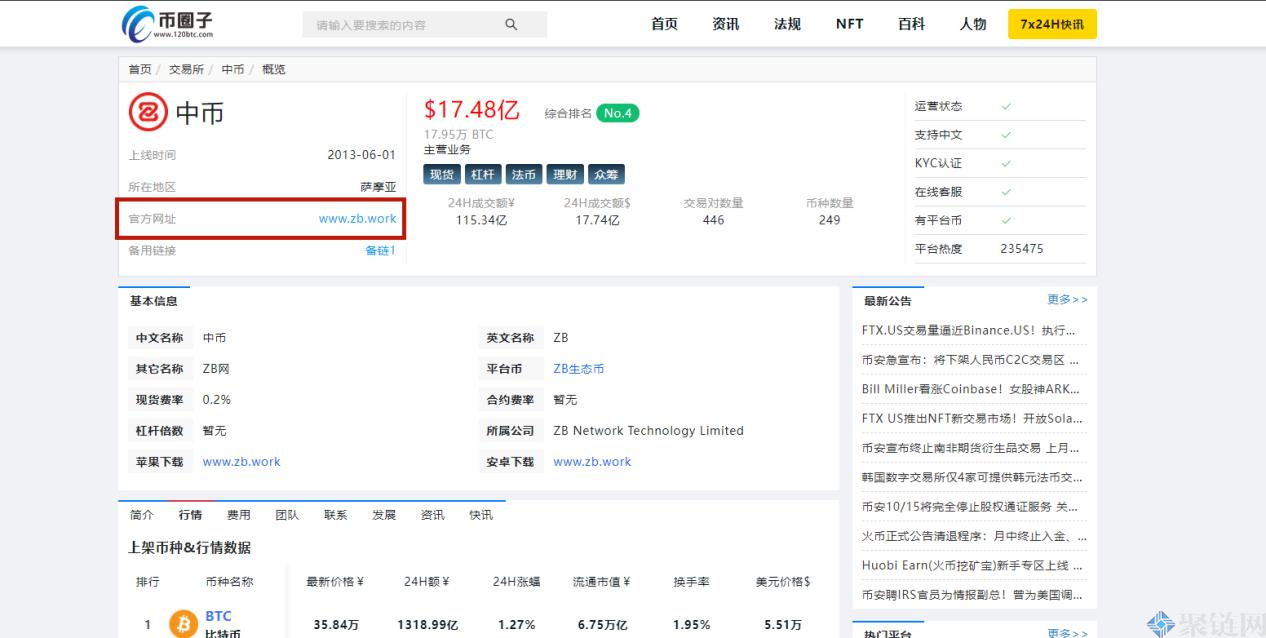The image size is (1266, 638).
Task: Open 百科 in top navigation
Action: (911, 24)
